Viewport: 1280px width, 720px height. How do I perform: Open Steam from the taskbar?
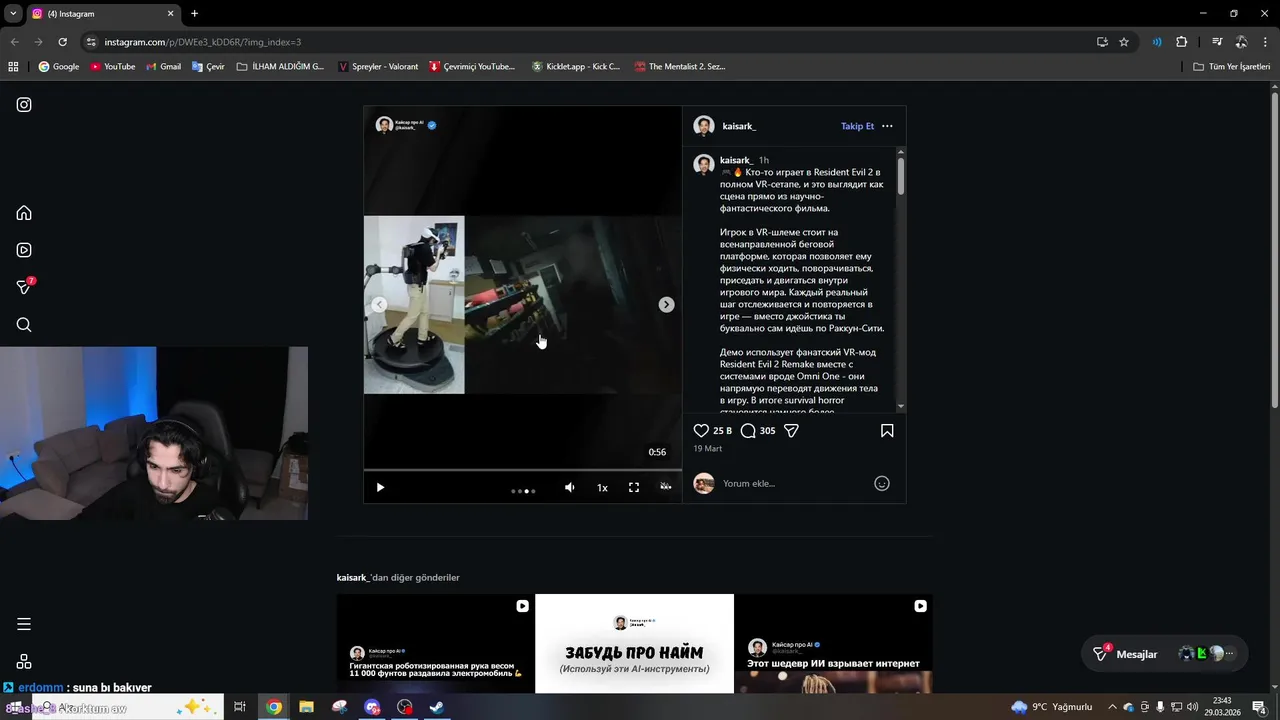(437, 707)
